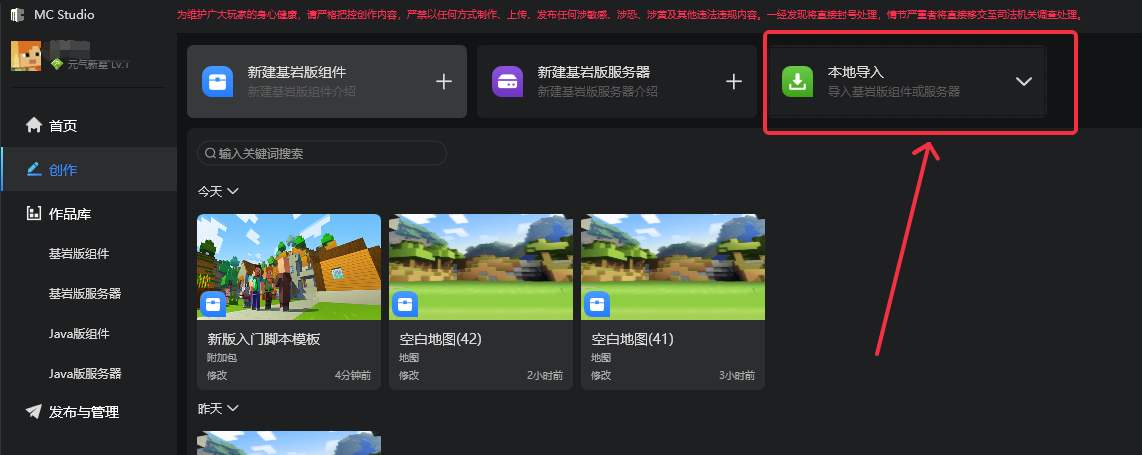Open 新版入门脚本模板 project thumbnail
The width and height of the screenshot is (1142, 455).
(288, 266)
